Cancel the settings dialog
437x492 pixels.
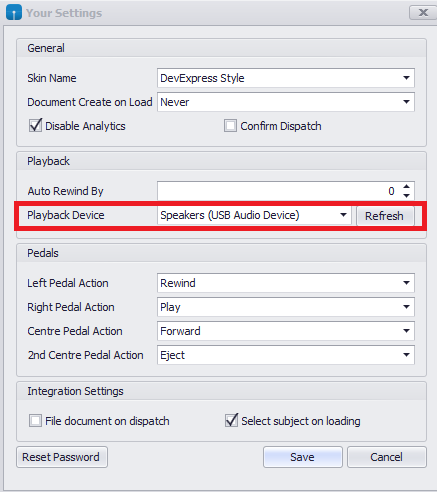387,457
